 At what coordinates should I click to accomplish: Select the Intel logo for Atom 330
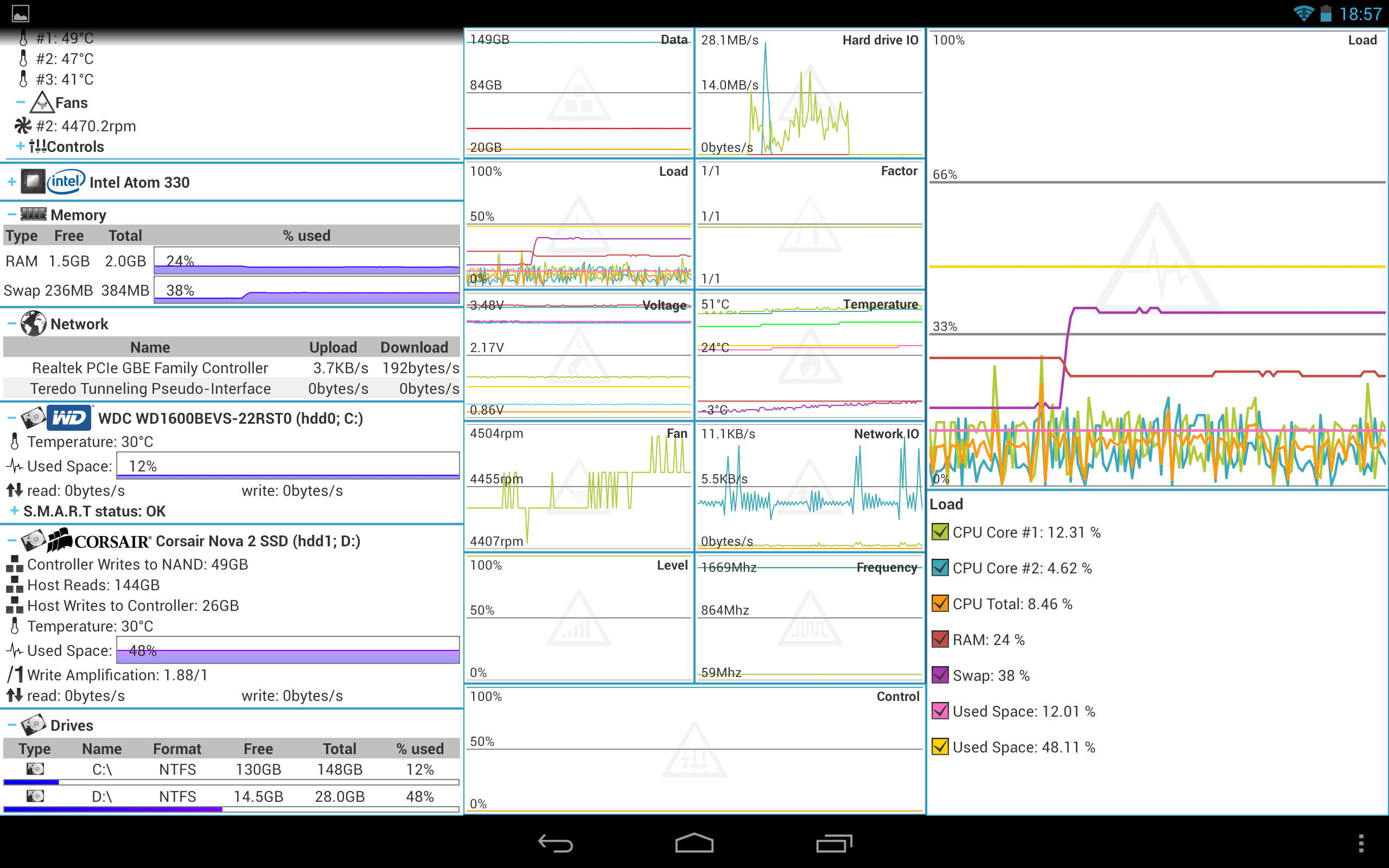click(65, 181)
